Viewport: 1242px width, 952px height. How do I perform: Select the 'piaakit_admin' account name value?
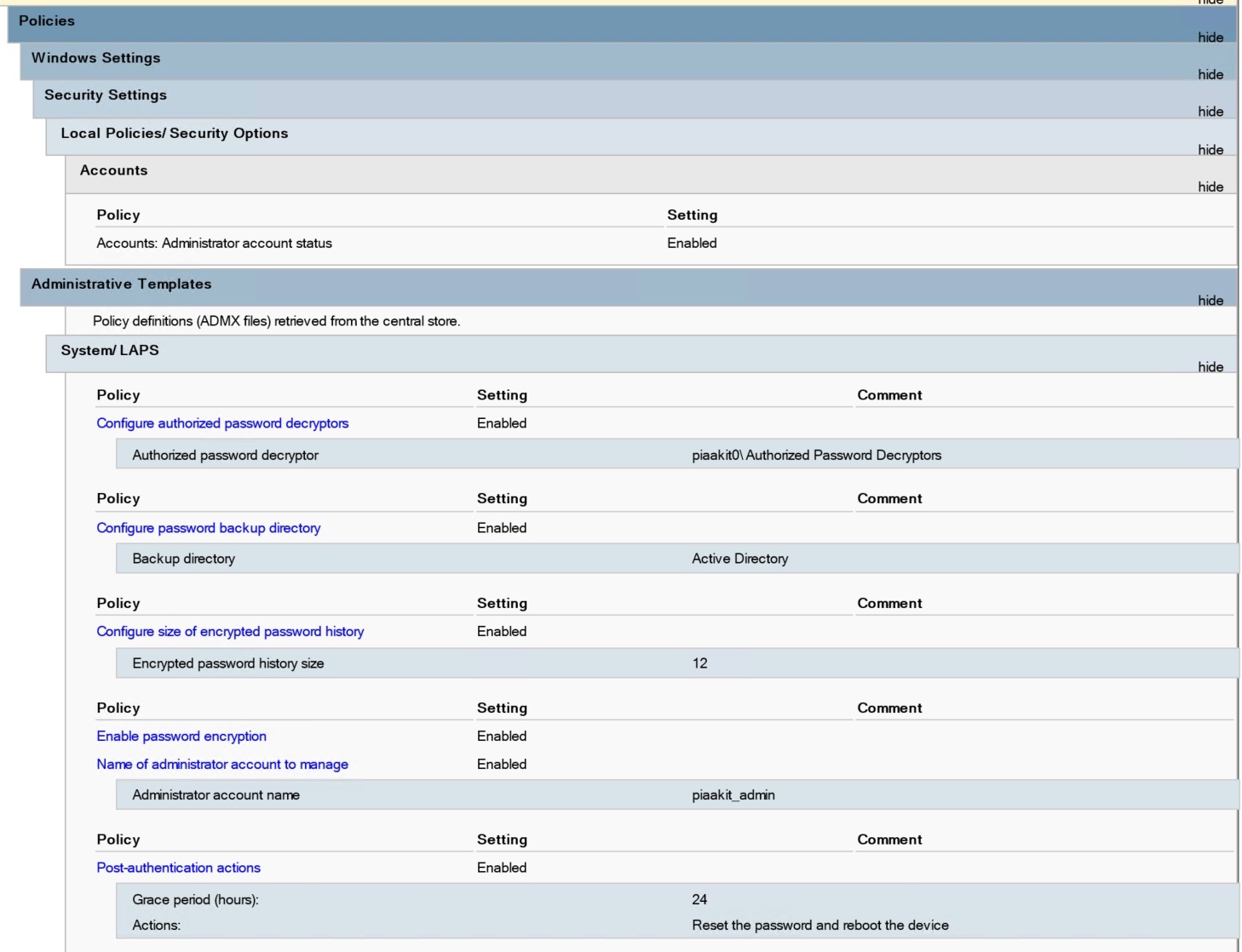pos(733,795)
